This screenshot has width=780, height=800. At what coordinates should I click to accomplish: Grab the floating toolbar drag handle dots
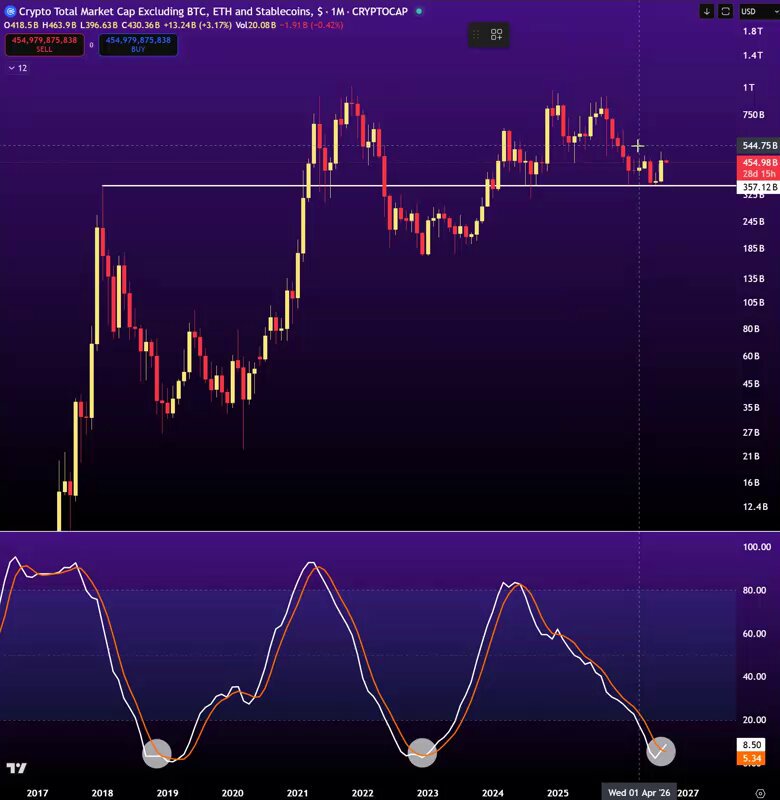pyautogui.click(x=476, y=35)
